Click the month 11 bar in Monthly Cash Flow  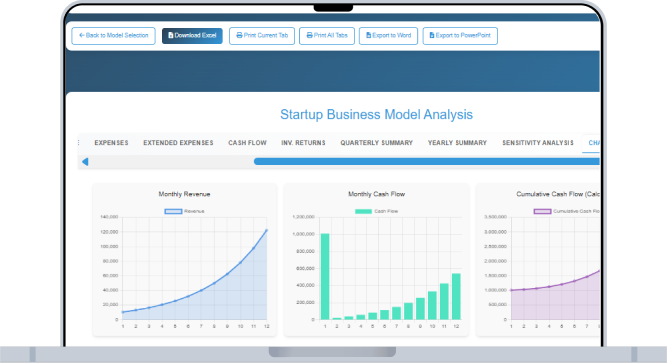point(444,302)
